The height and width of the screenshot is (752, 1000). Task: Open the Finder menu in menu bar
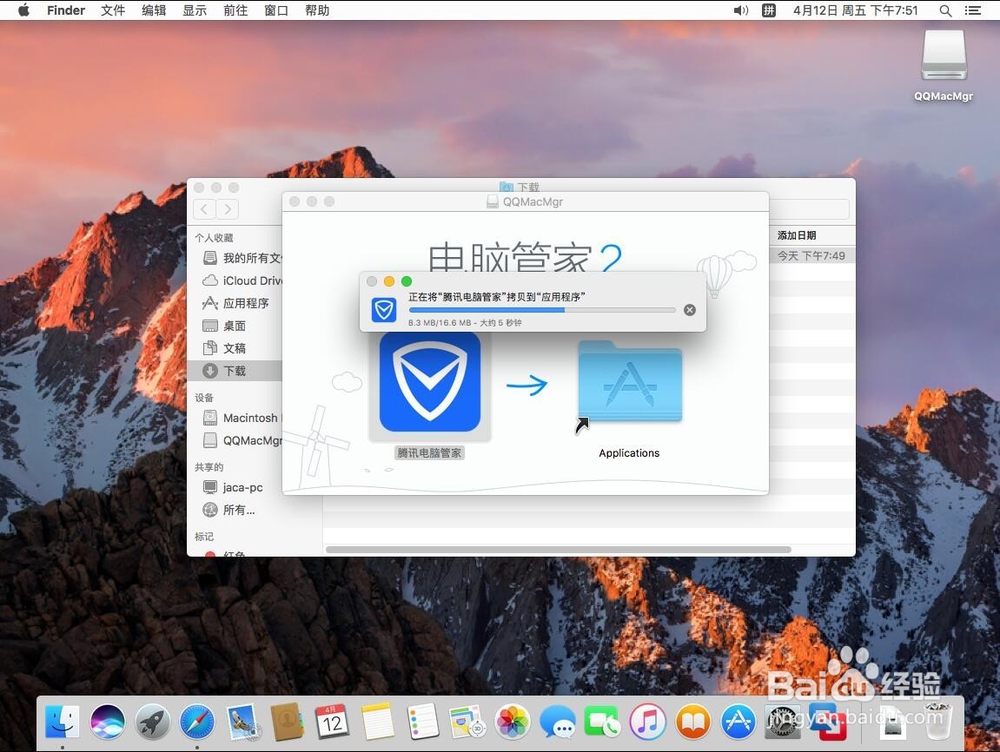(66, 10)
